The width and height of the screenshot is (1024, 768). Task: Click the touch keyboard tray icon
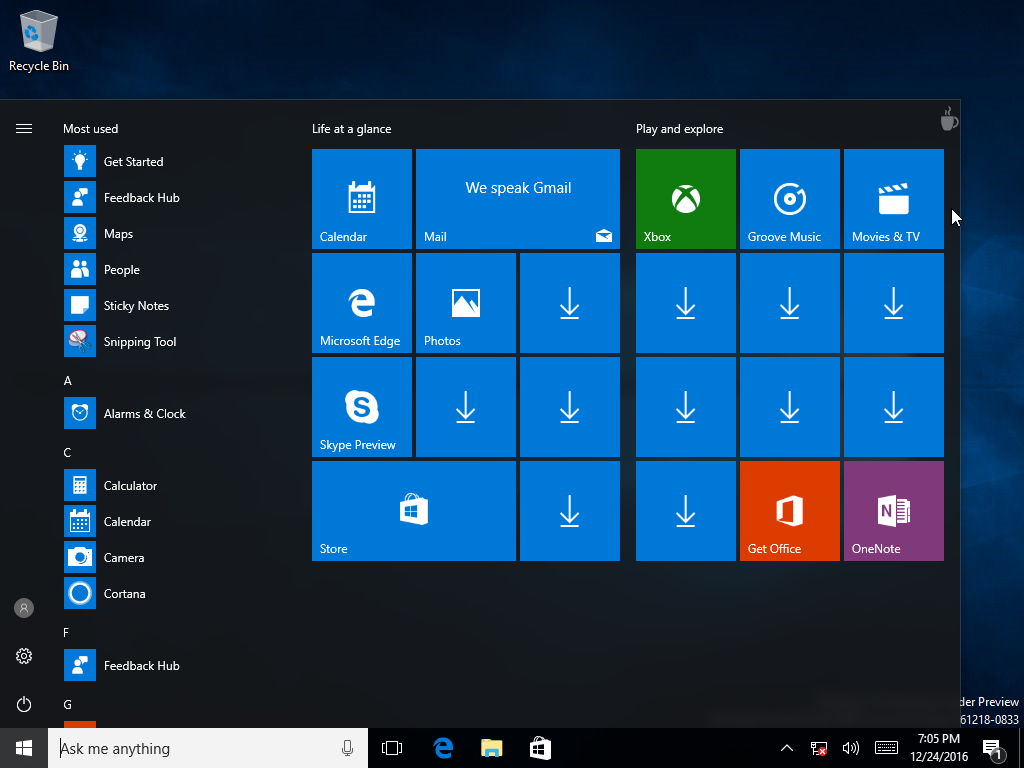tap(886, 748)
